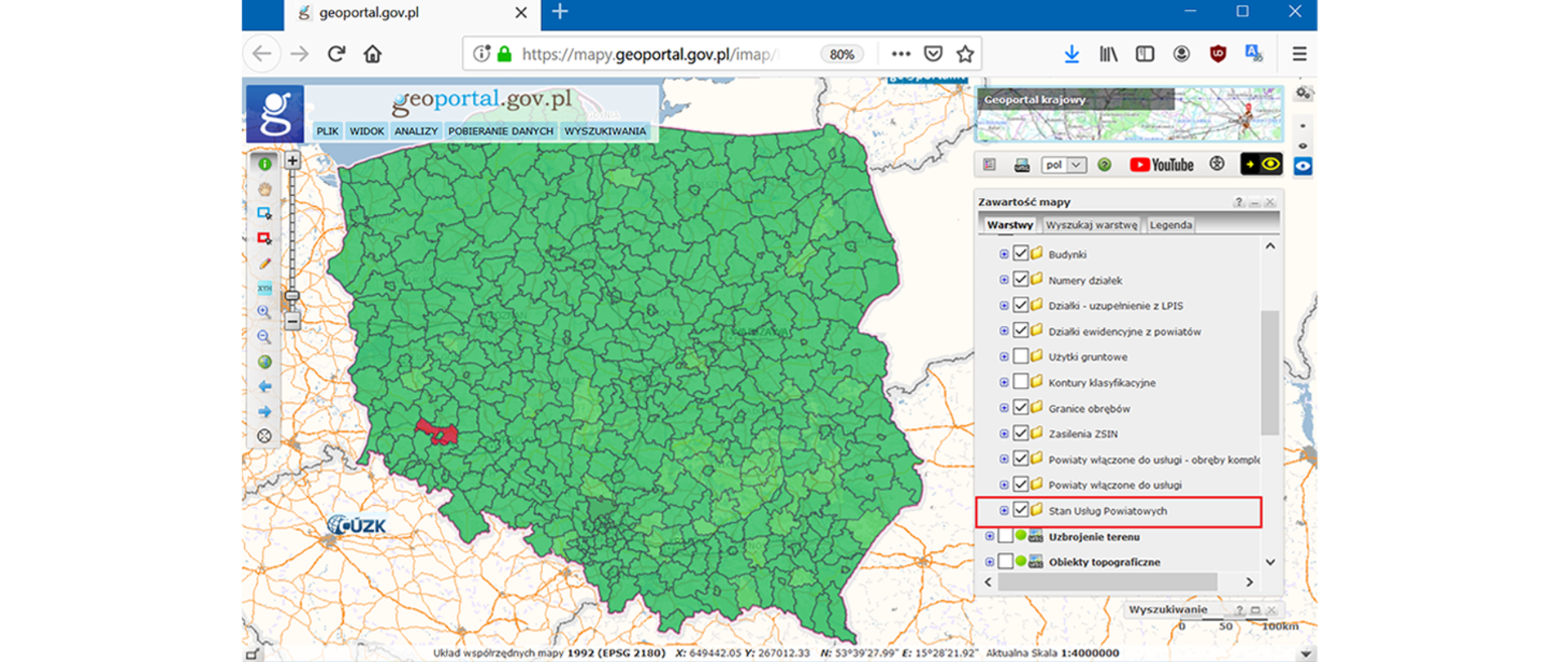Expand the Granice obrębów tree node
This screenshot has height=662, width=1568.
click(1004, 408)
